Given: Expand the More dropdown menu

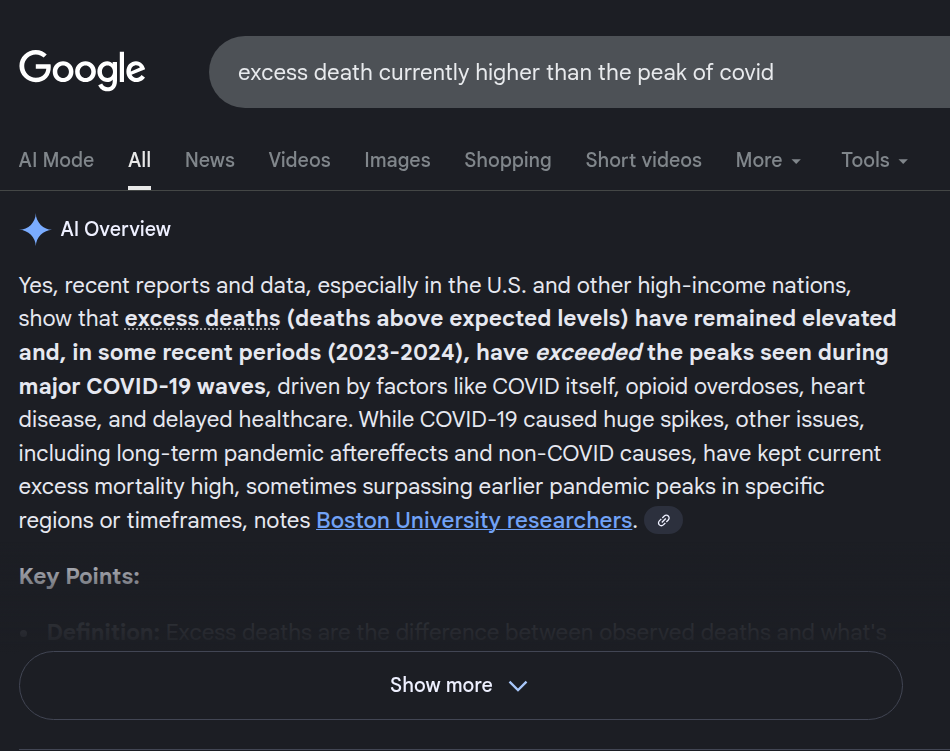Looking at the screenshot, I should point(768,160).
